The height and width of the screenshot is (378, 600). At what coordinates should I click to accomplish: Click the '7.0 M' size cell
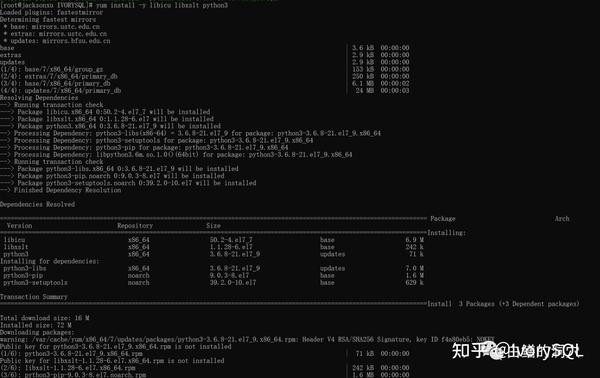(414, 269)
